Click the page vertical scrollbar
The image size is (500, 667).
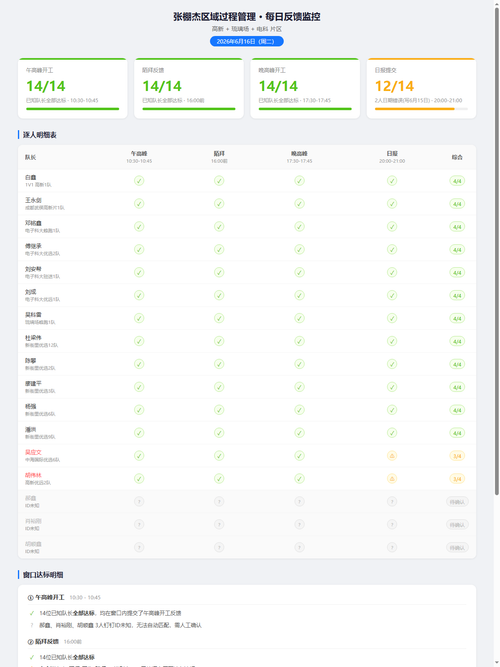(496, 251)
